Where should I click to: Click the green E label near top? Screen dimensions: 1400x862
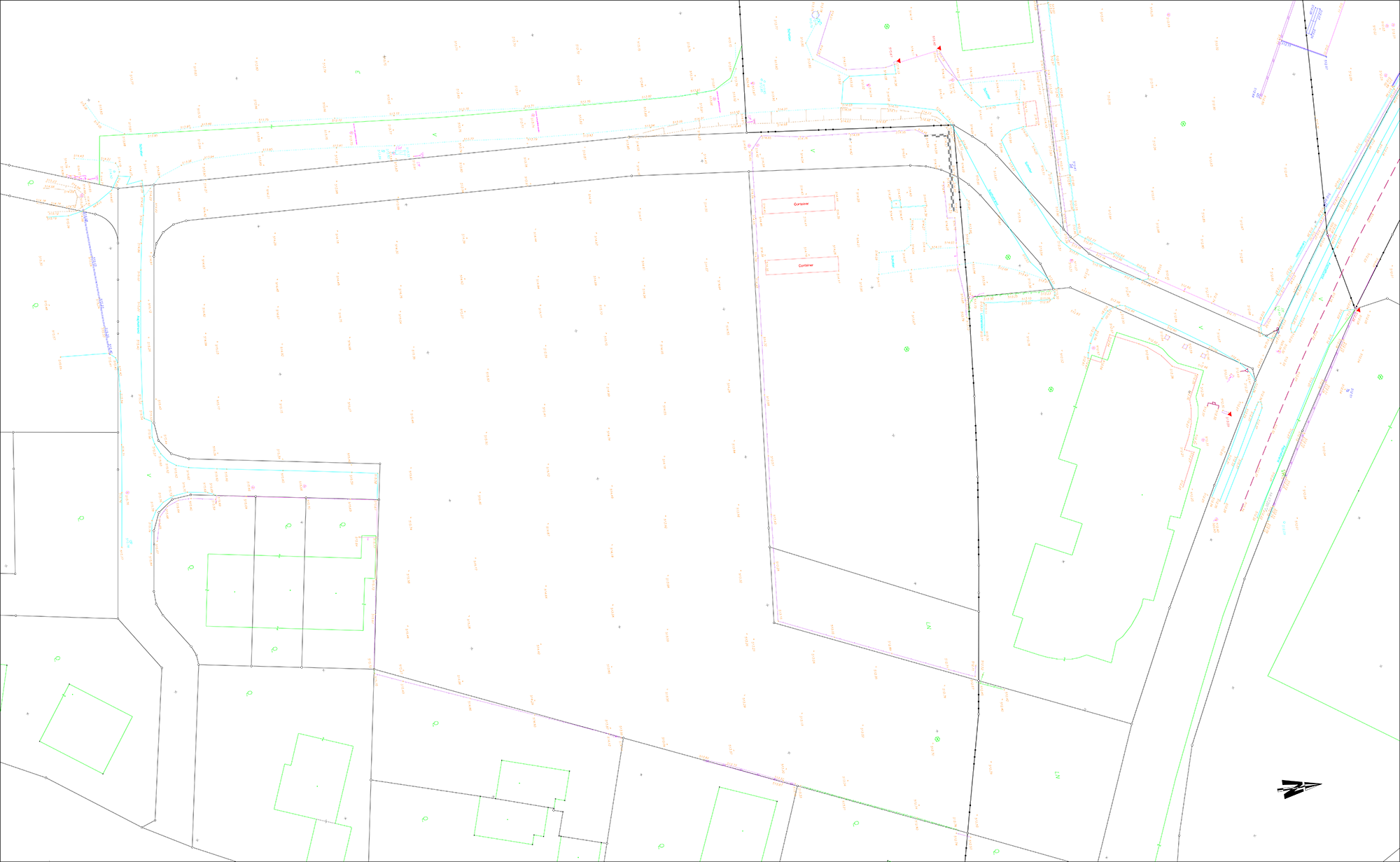(x=357, y=72)
